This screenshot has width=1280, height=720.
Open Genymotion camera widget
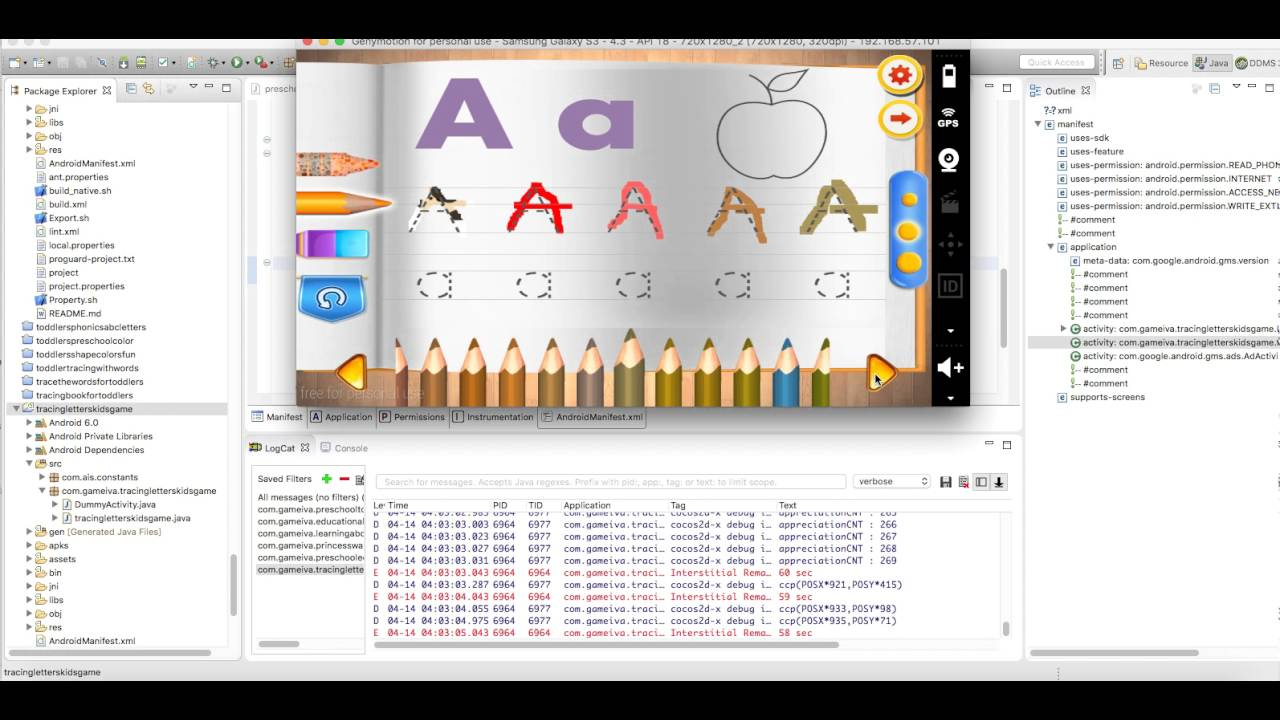point(949,160)
